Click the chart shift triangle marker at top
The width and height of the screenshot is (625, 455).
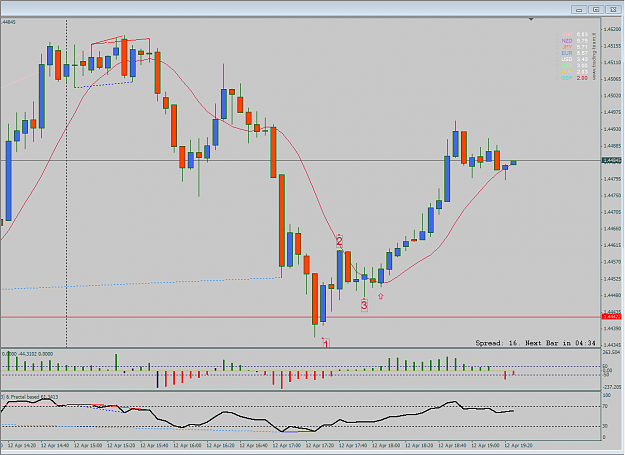tap(531, 19)
